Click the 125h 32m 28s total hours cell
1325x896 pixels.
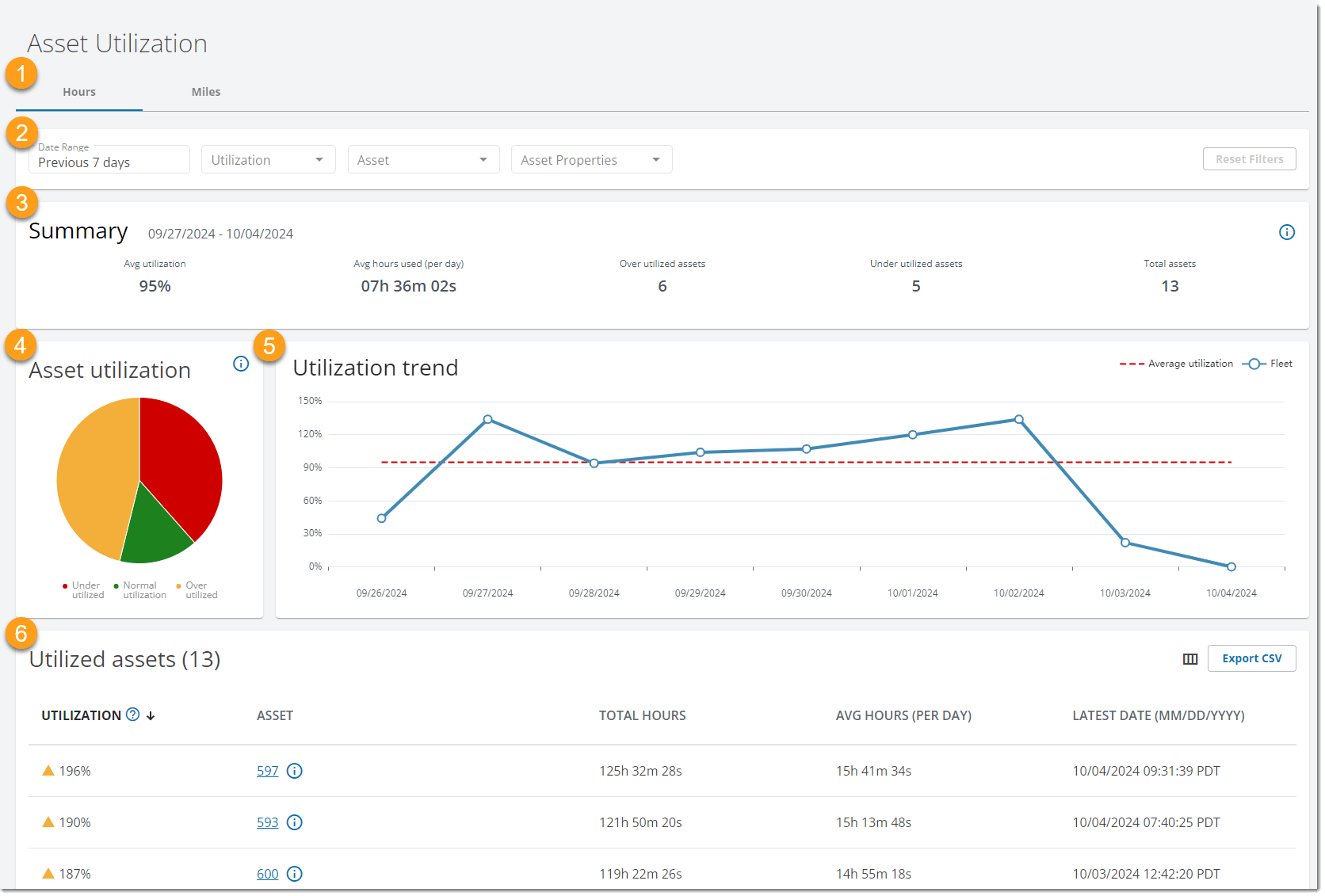(640, 771)
